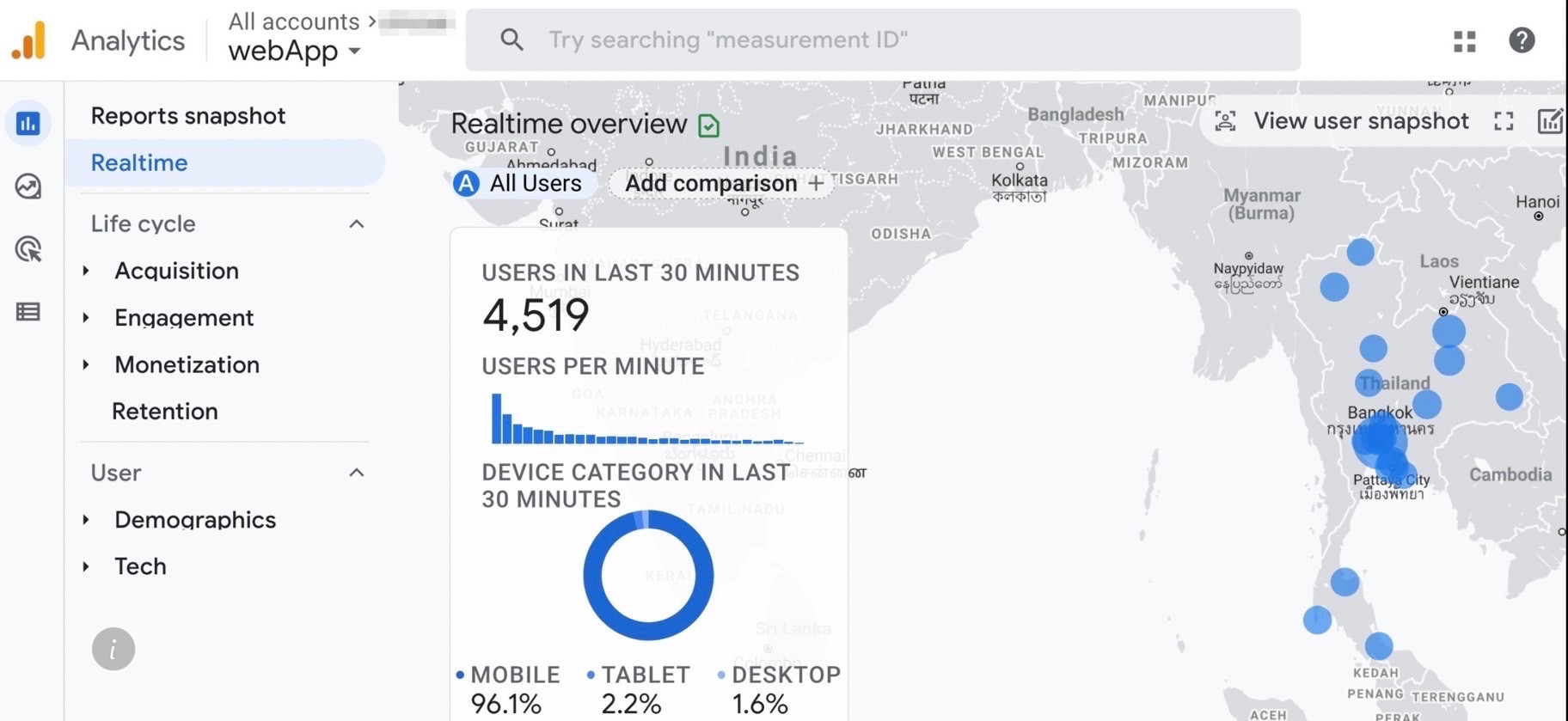The image size is (1568, 721).
Task: Click the info circle icon in sidebar
Action: 113,649
